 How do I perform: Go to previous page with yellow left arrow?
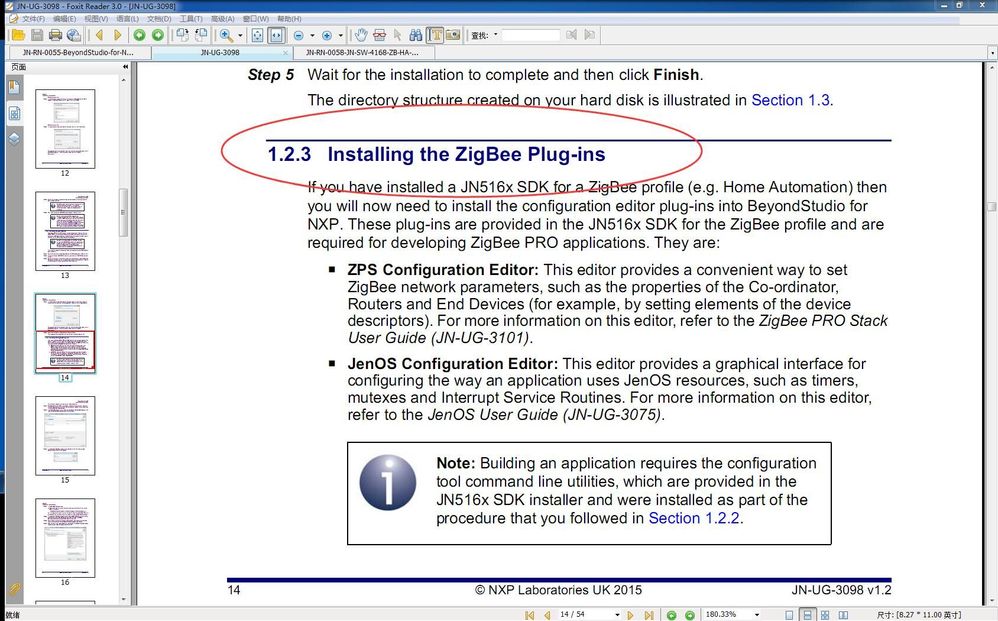click(x=99, y=35)
